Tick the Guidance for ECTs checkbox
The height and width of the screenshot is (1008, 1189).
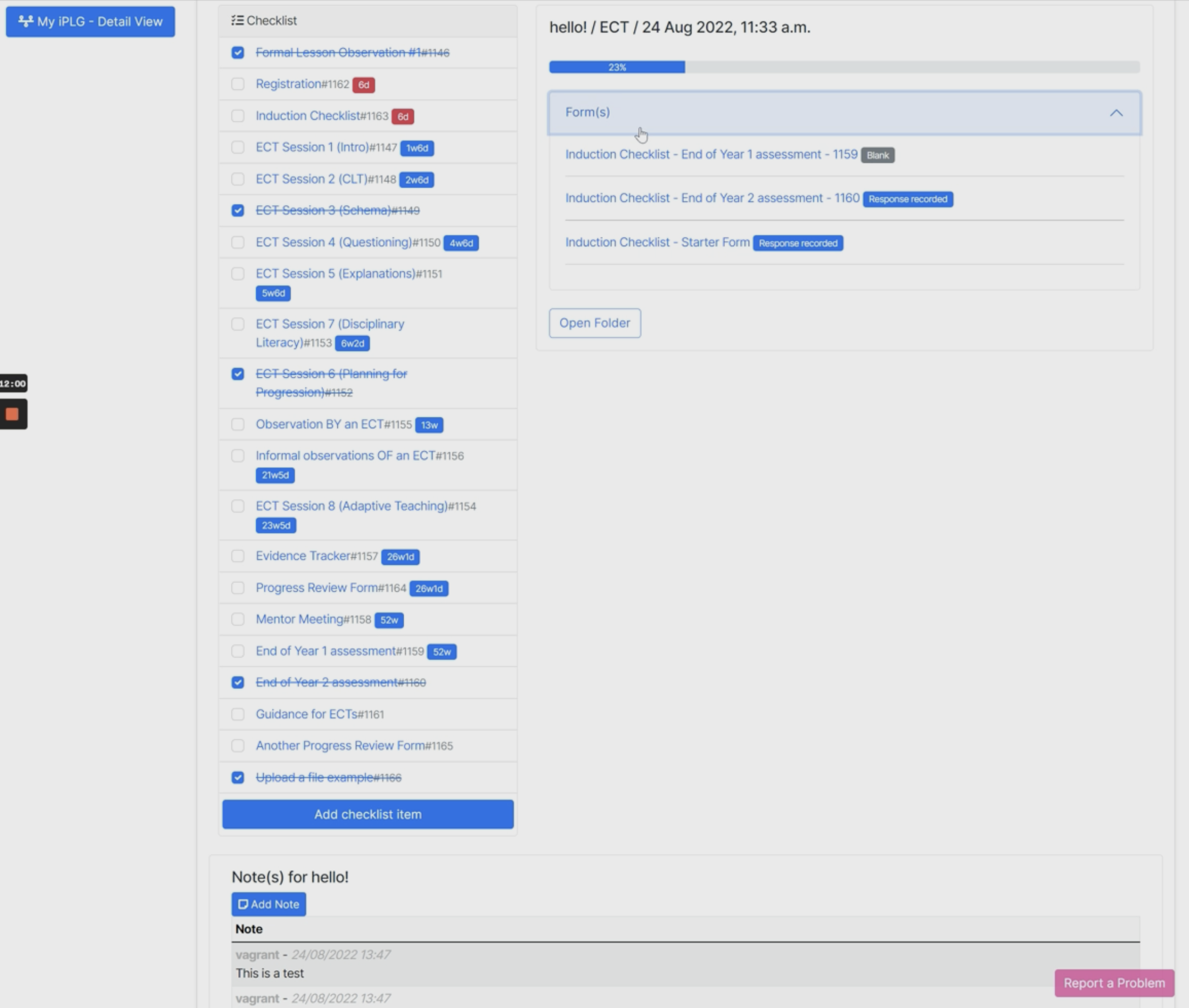(237, 714)
